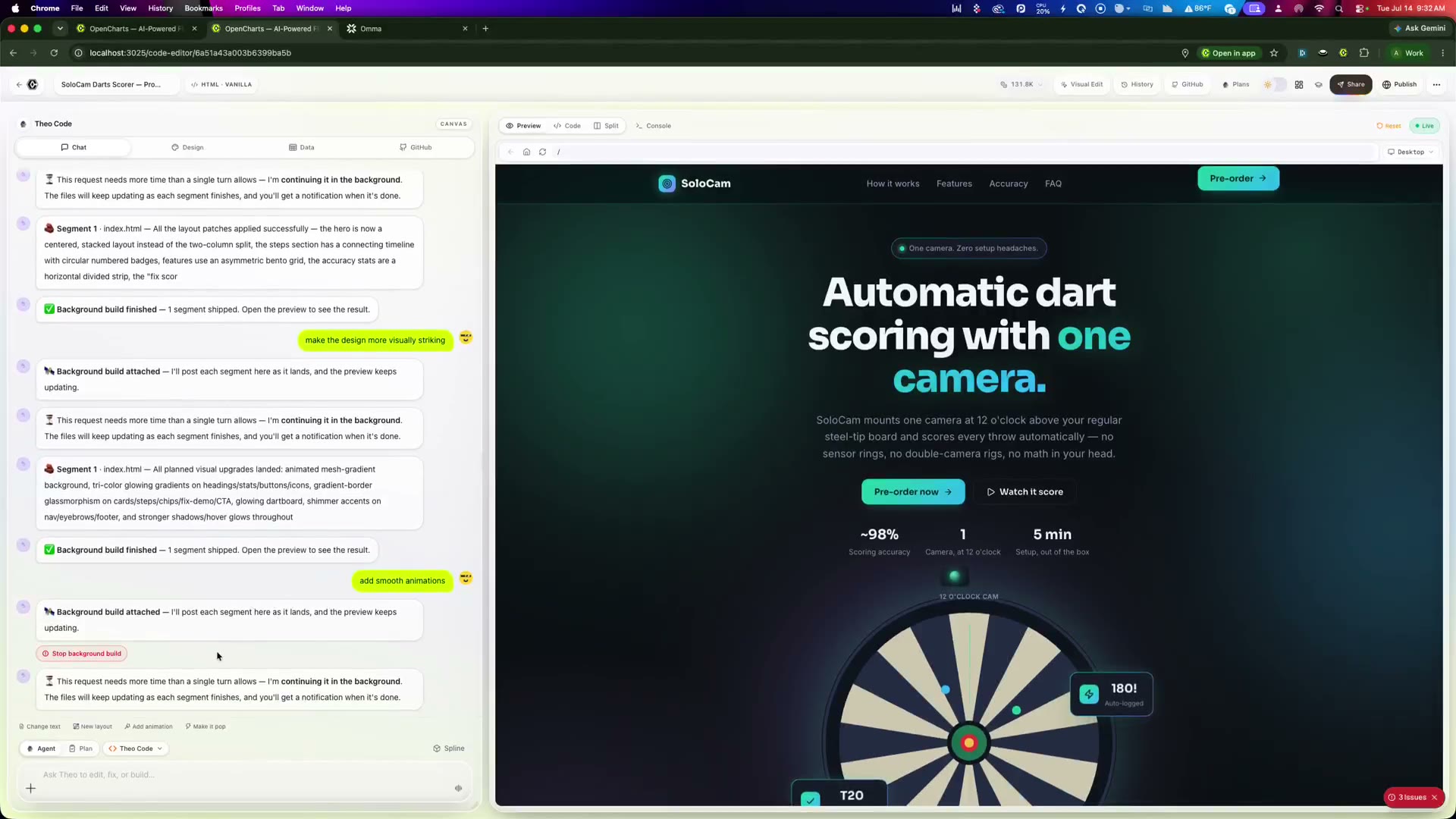Image resolution: width=1456 pixels, height=819 pixels.
Task: Open the Desktop viewport dropdown
Action: pos(1410,152)
